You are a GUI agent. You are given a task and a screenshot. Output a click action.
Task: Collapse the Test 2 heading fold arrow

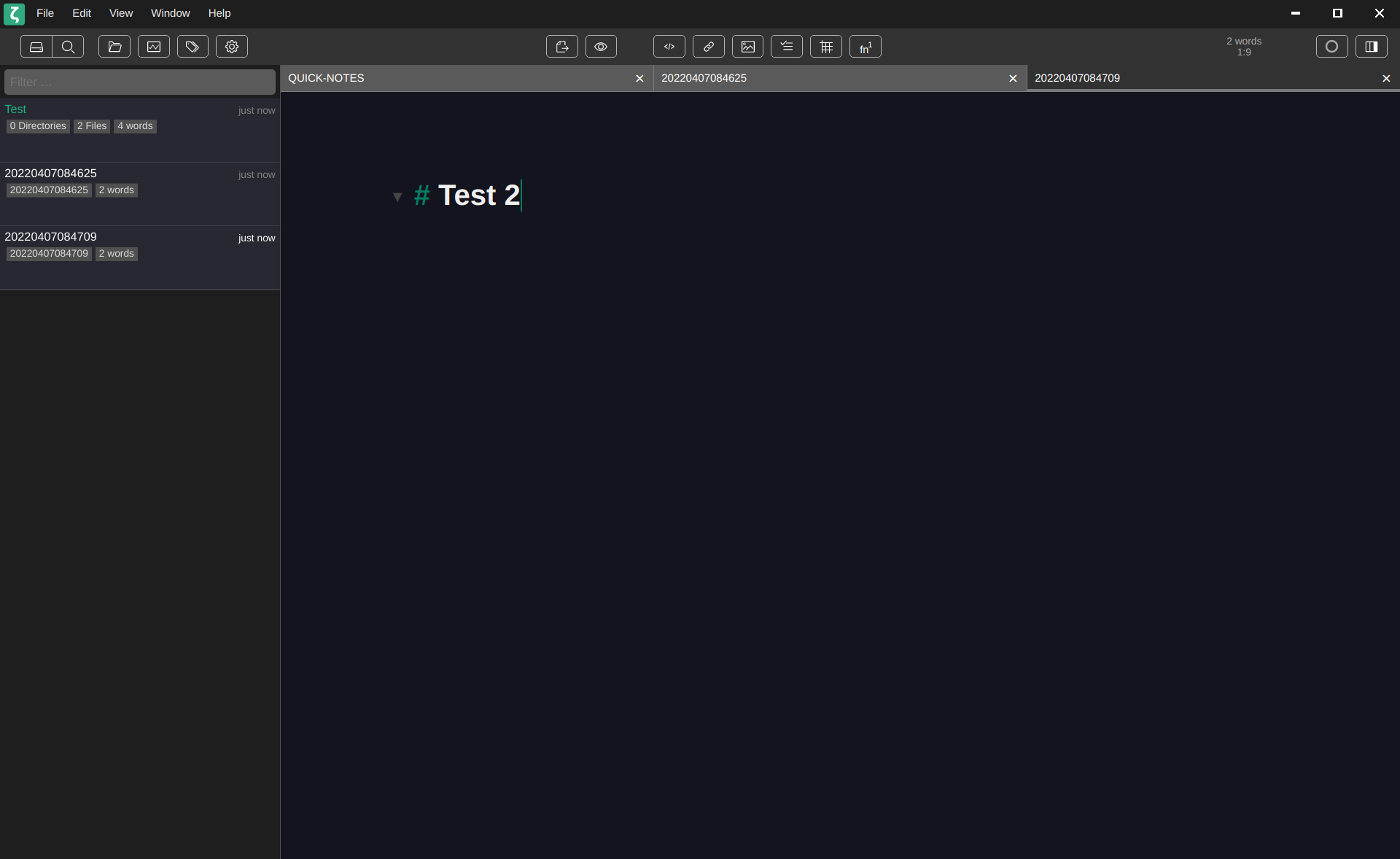[x=397, y=197]
